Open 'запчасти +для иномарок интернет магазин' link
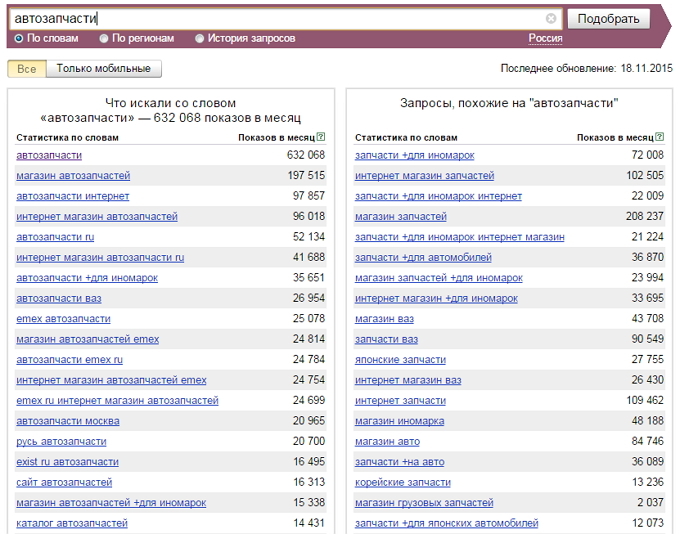680x534 pixels. tap(460, 237)
